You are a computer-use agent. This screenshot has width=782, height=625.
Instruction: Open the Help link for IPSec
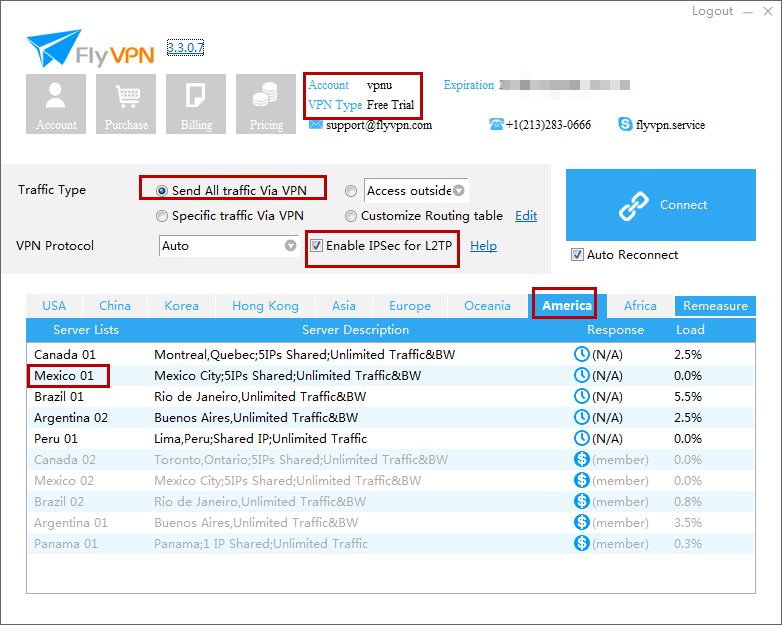[x=483, y=246]
